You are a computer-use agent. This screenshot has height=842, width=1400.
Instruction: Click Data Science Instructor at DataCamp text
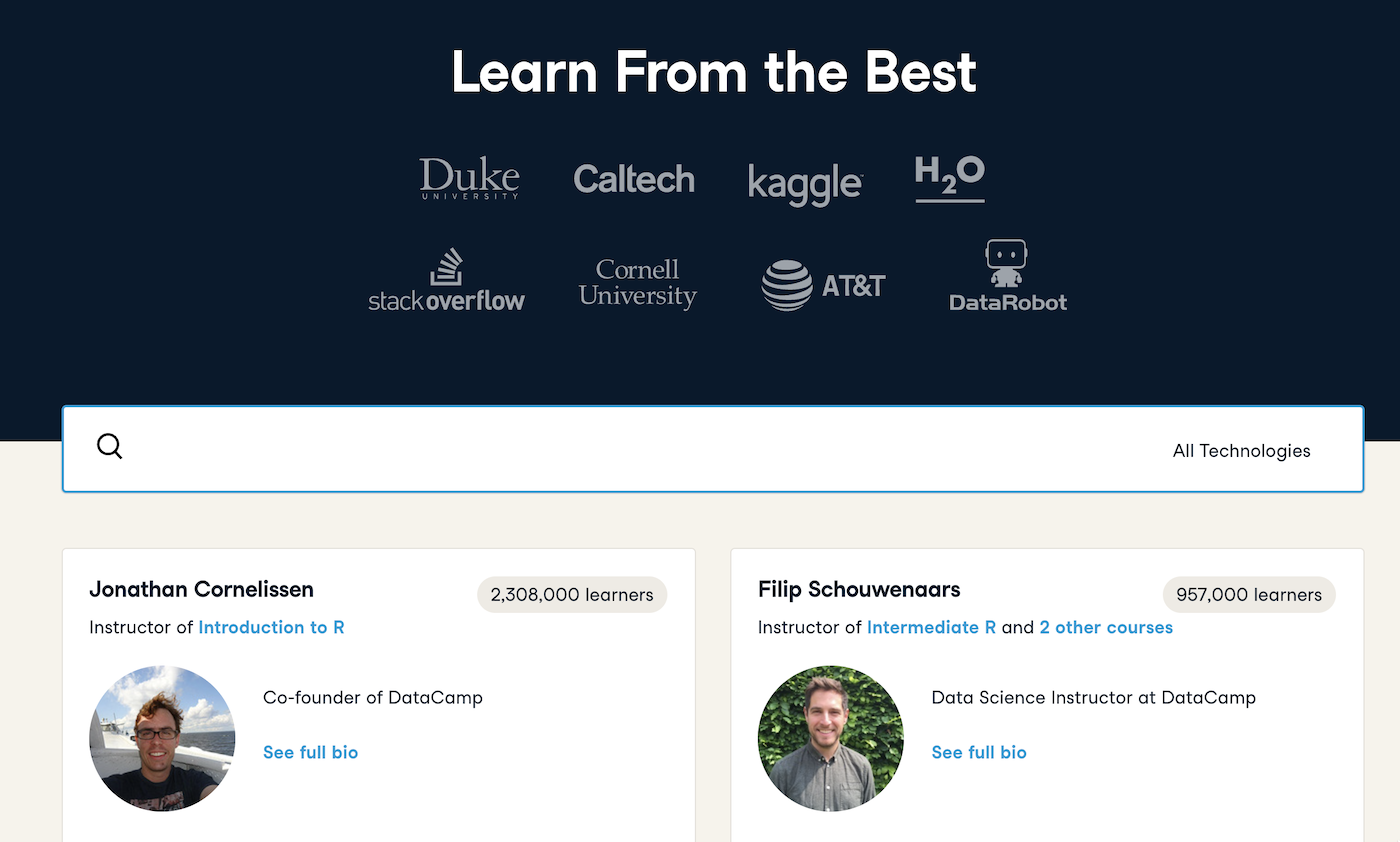[x=1093, y=698]
